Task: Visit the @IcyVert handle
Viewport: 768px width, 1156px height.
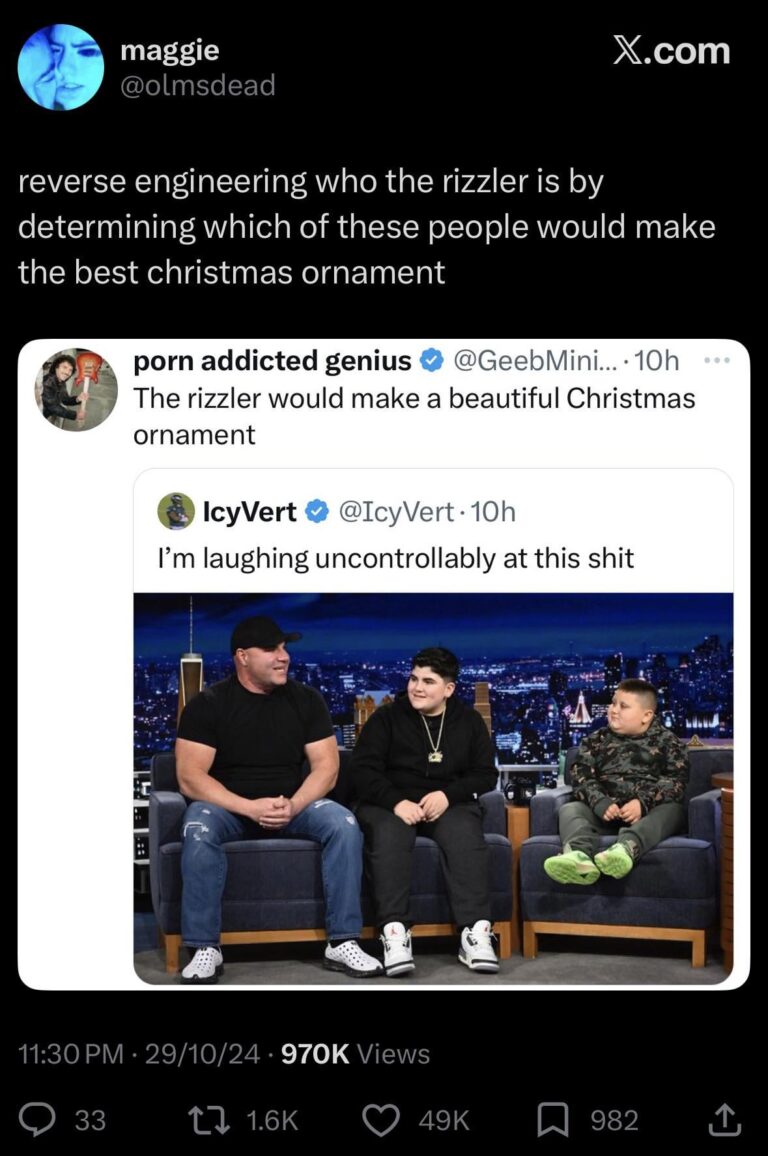Action: point(397,513)
